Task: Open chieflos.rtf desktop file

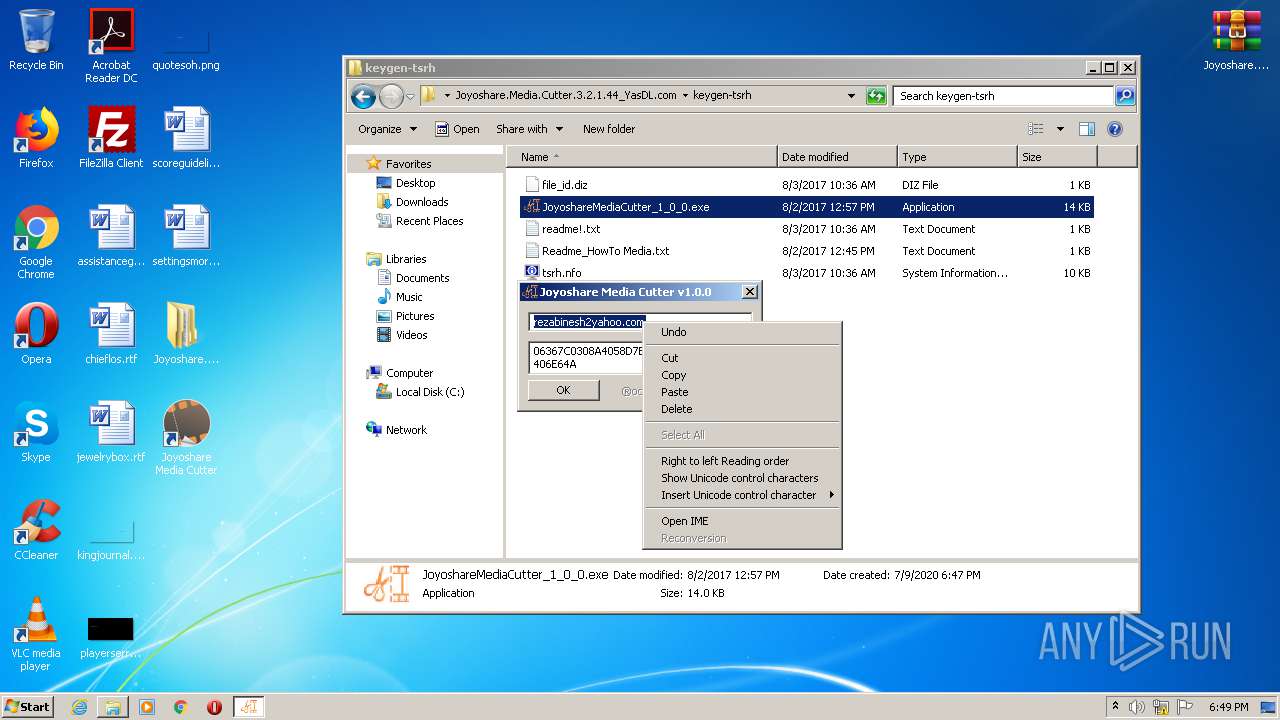Action: [x=111, y=334]
